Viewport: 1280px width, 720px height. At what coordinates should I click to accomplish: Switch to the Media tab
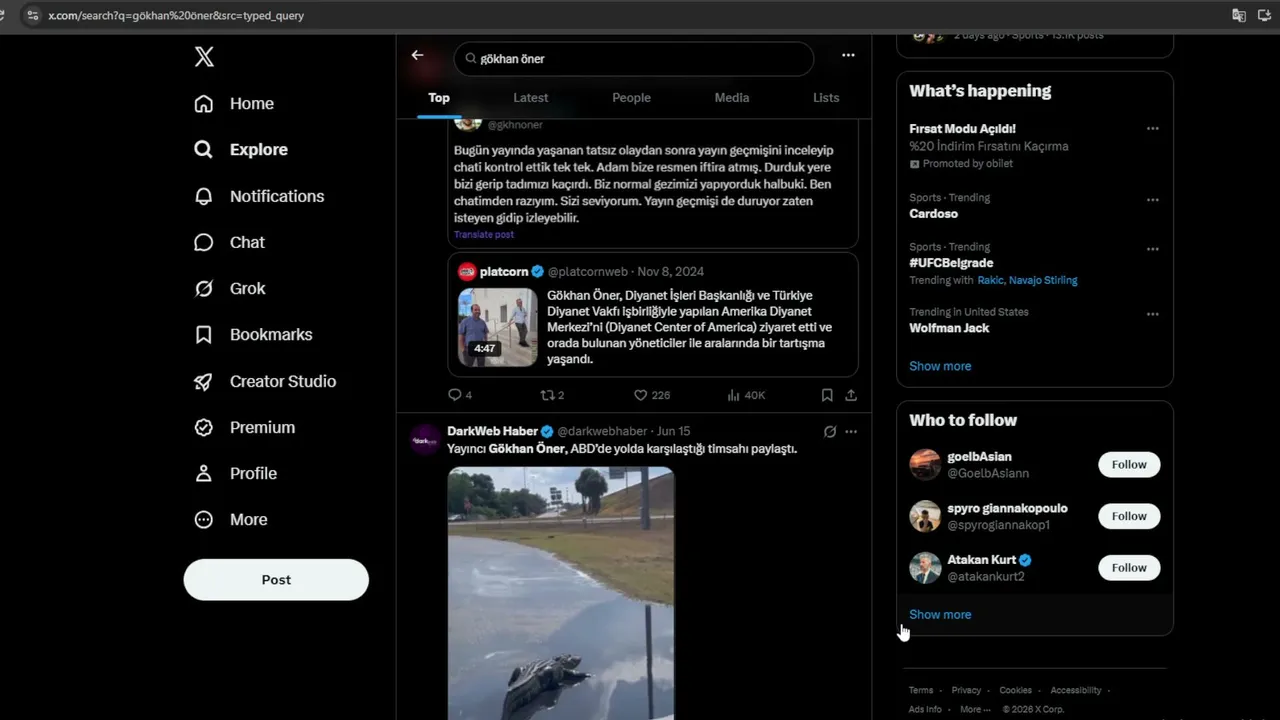(732, 98)
